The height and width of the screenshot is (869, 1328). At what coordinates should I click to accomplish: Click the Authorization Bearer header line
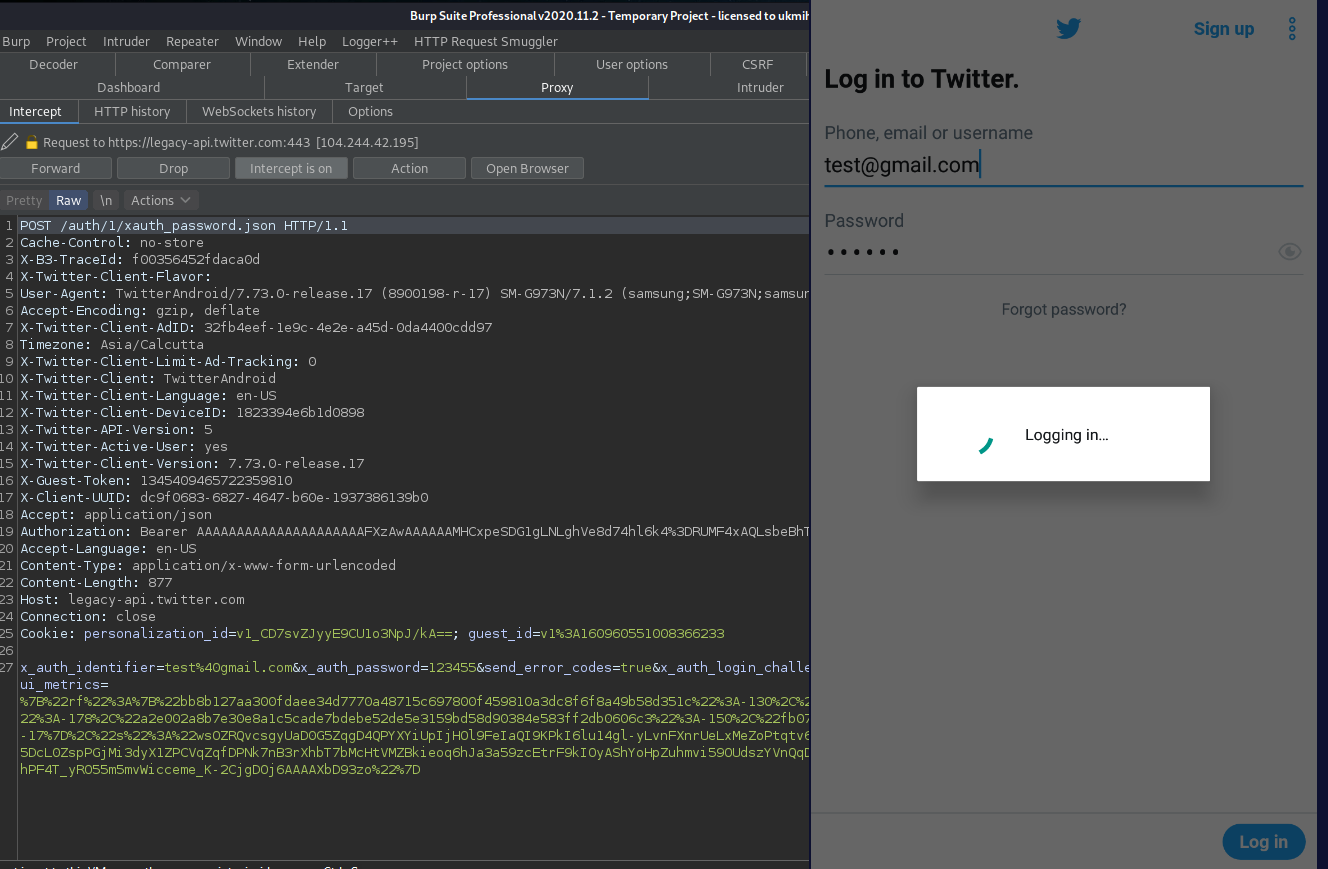[414, 532]
